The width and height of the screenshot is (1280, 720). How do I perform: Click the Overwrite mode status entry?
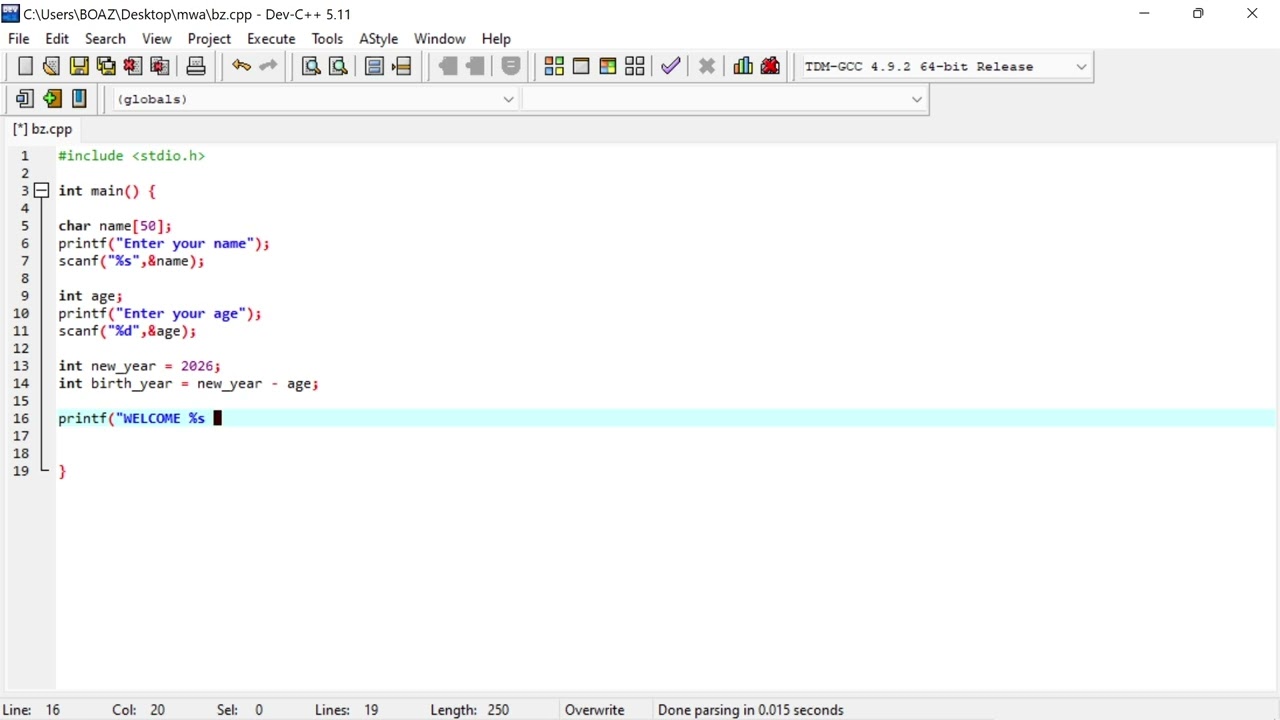pyautogui.click(x=594, y=710)
